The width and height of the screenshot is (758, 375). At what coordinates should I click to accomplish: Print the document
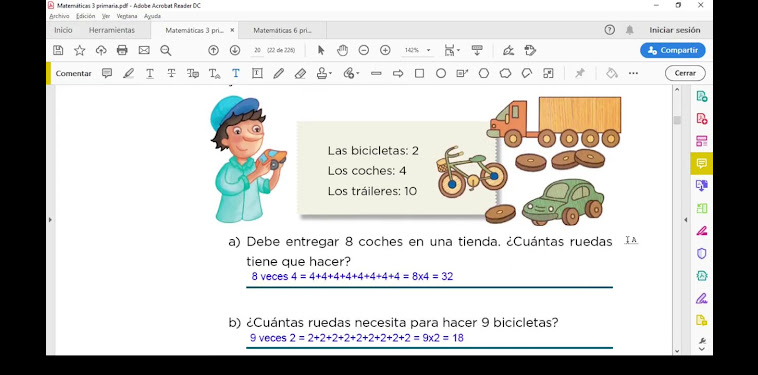(x=122, y=50)
